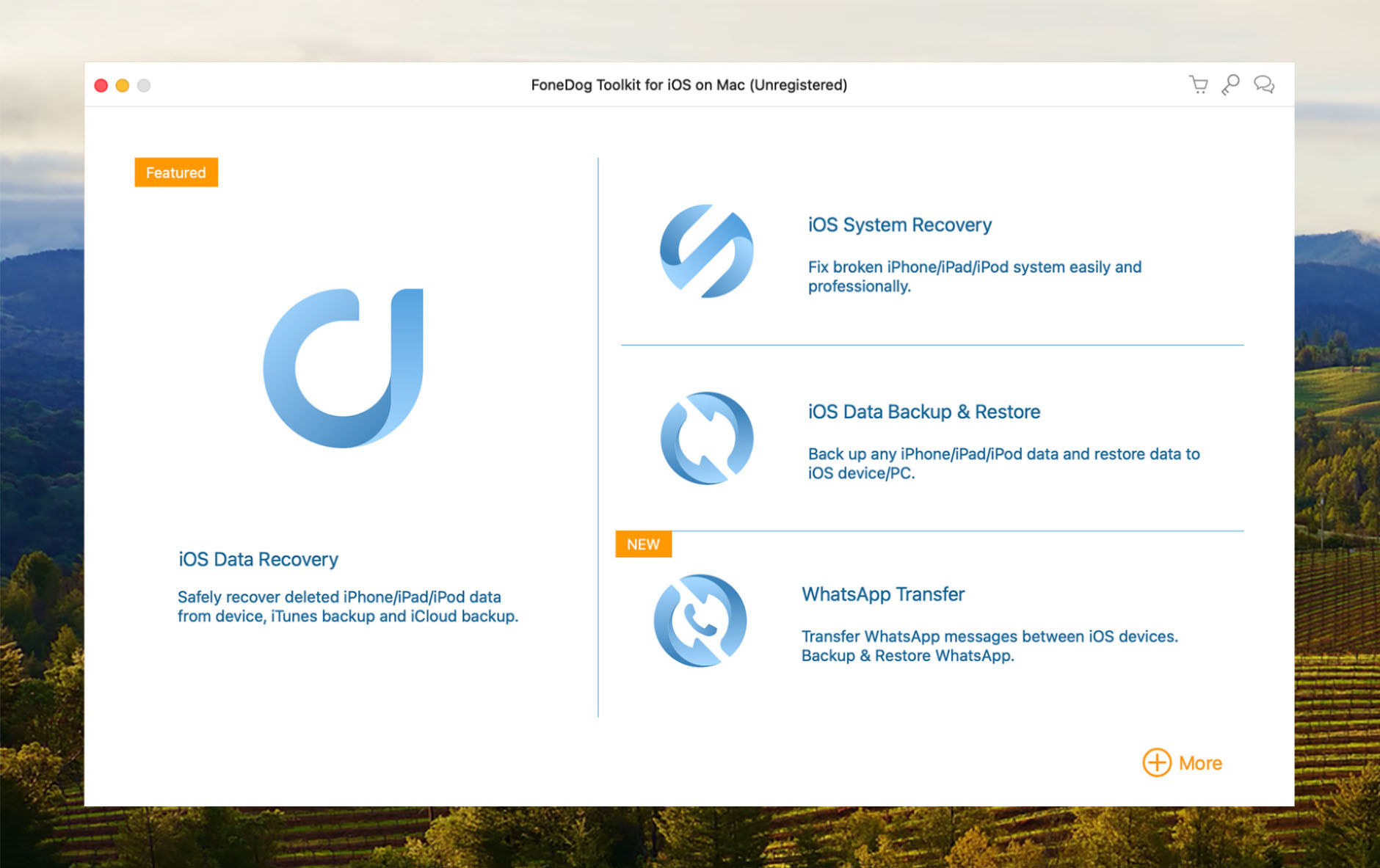Image resolution: width=1380 pixels, height=868 pixels.
Task: Close the FoneDog Toolkit window
Action: tap(101, 86)
